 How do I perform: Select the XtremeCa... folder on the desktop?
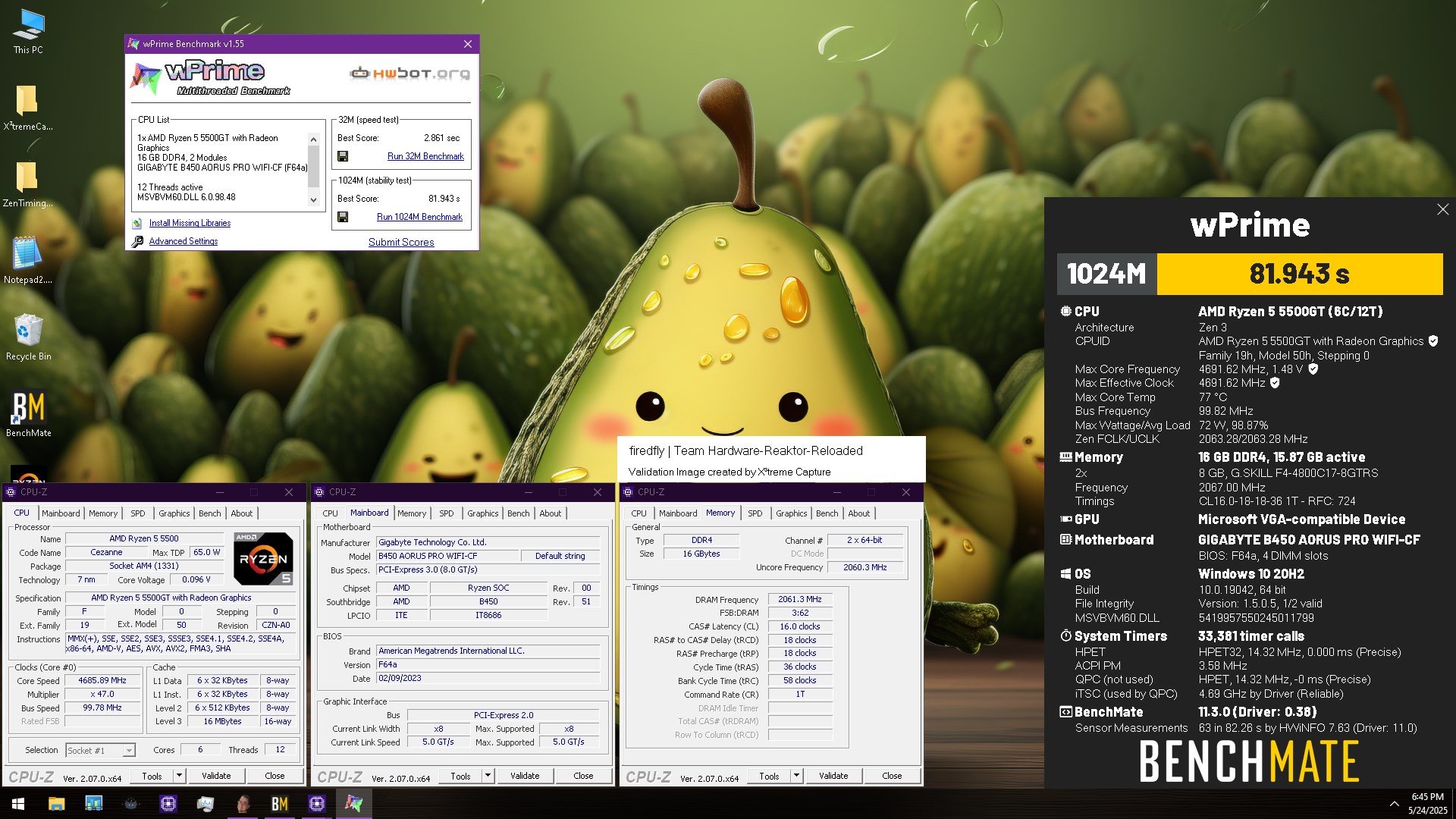pos(28,107)
